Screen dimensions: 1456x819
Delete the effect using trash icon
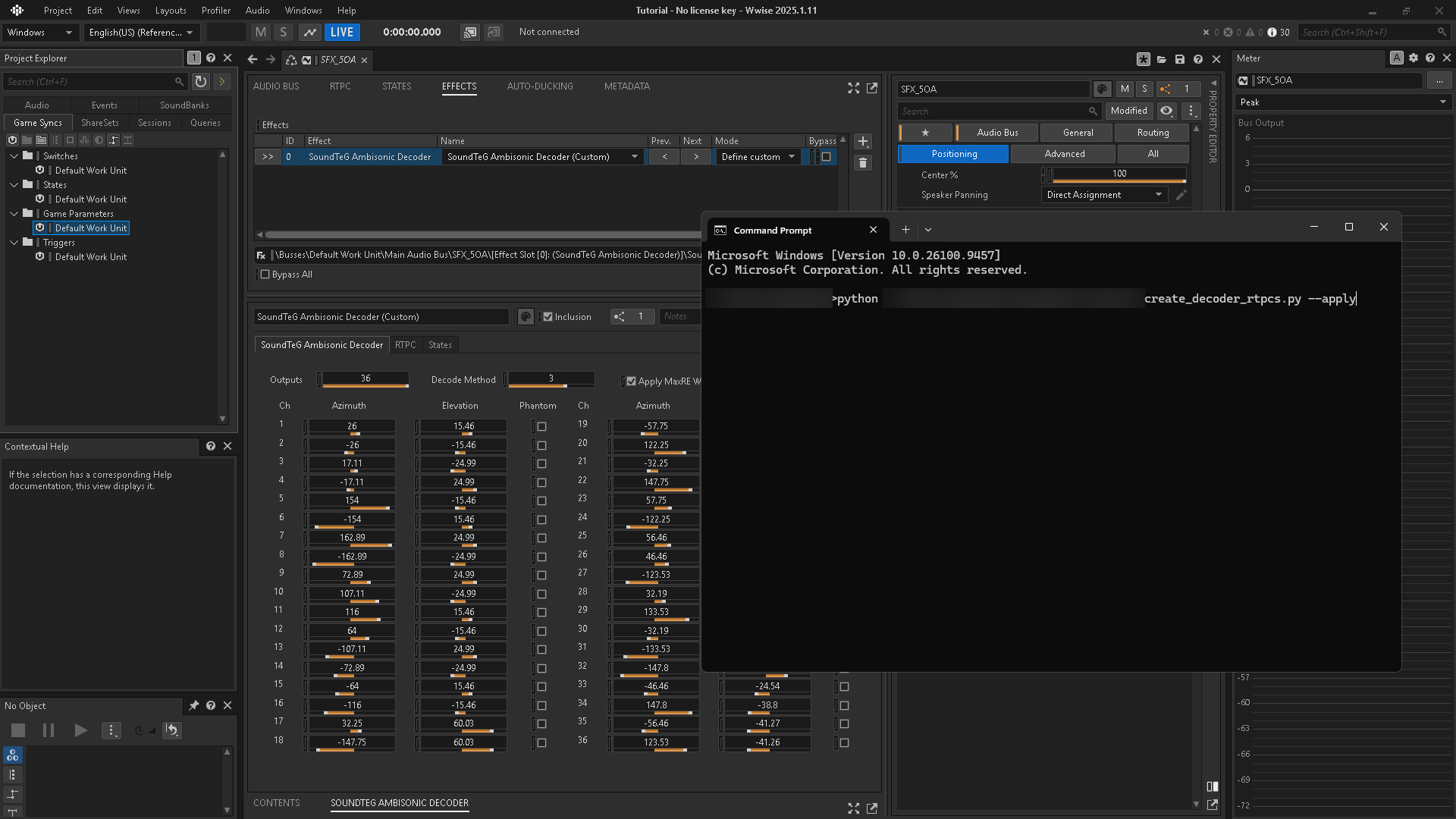pyautogui.click(x=862, y=163)
